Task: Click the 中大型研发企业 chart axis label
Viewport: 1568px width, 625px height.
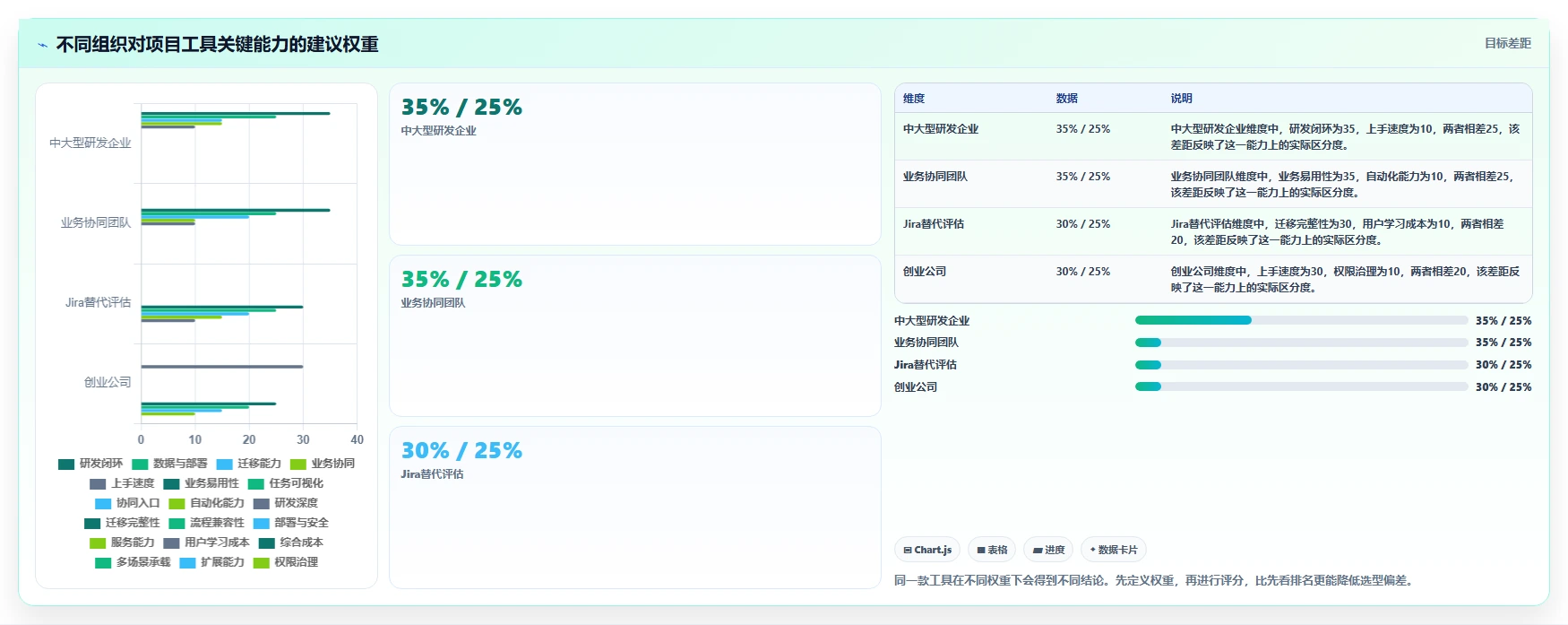Action: click(x=90, y=143)
